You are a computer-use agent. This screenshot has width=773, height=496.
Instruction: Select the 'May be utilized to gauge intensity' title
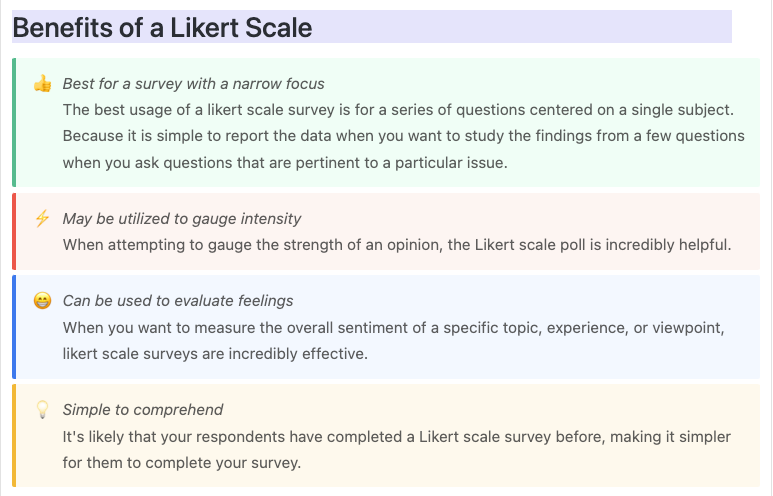coord(181,219)
